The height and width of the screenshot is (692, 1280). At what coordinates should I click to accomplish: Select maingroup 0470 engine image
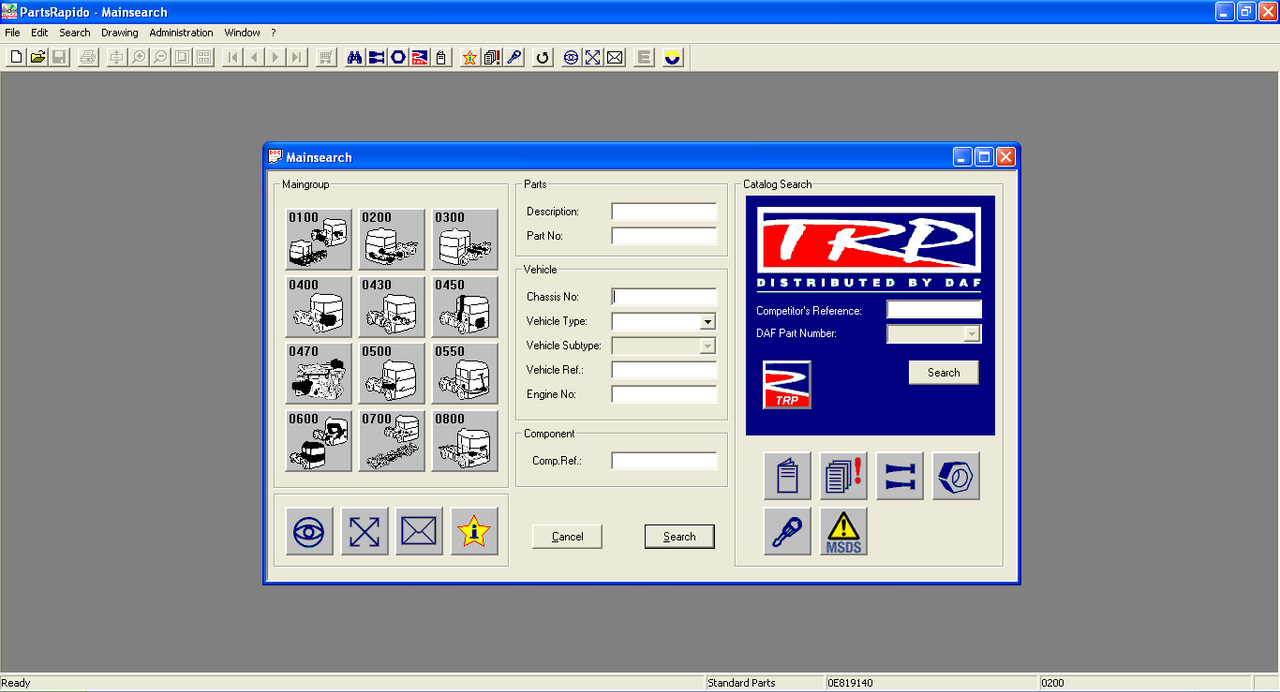pyautogui.click(x=319, y=373)
